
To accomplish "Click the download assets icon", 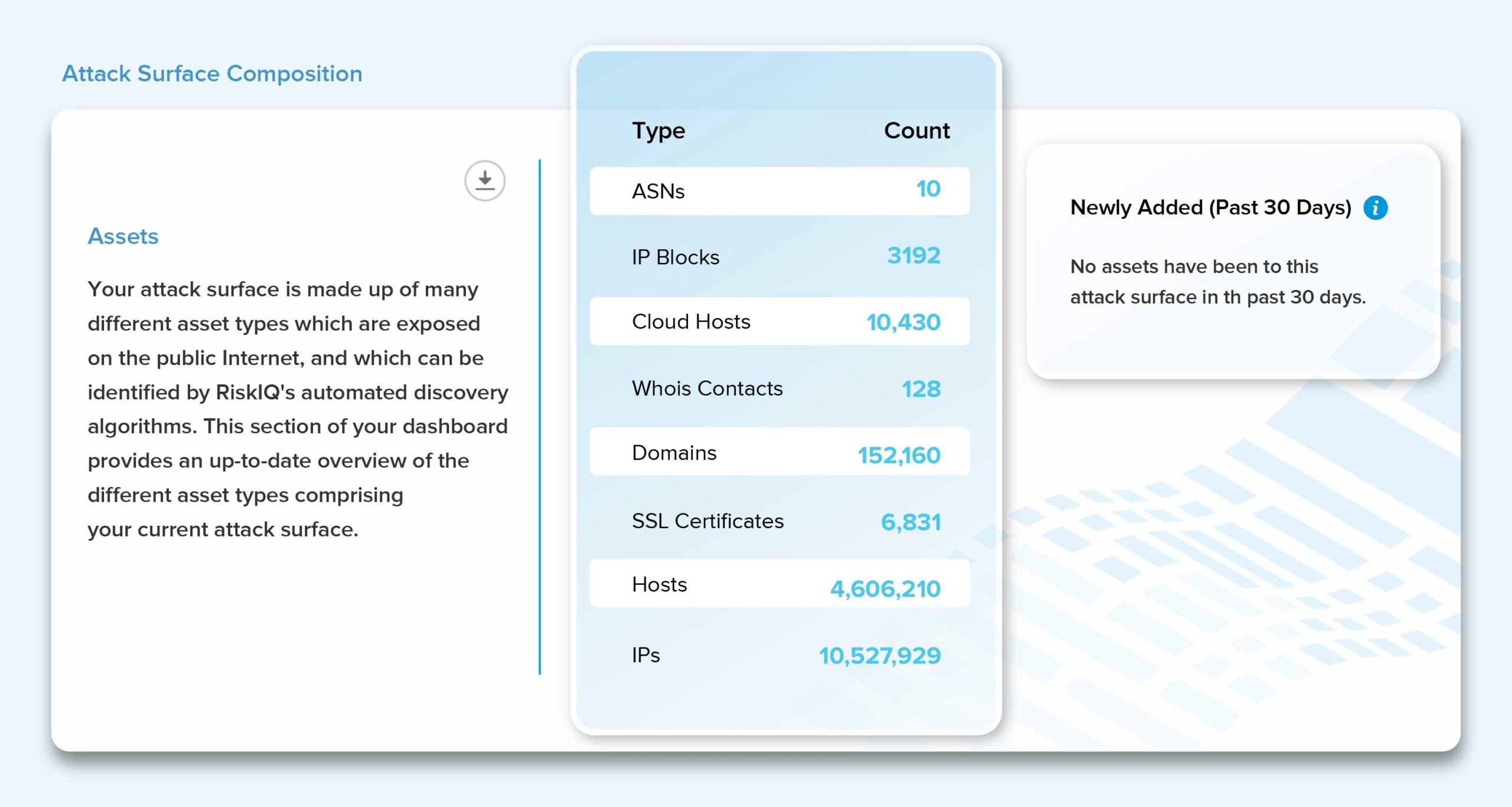I will click(x=484, y=181).
